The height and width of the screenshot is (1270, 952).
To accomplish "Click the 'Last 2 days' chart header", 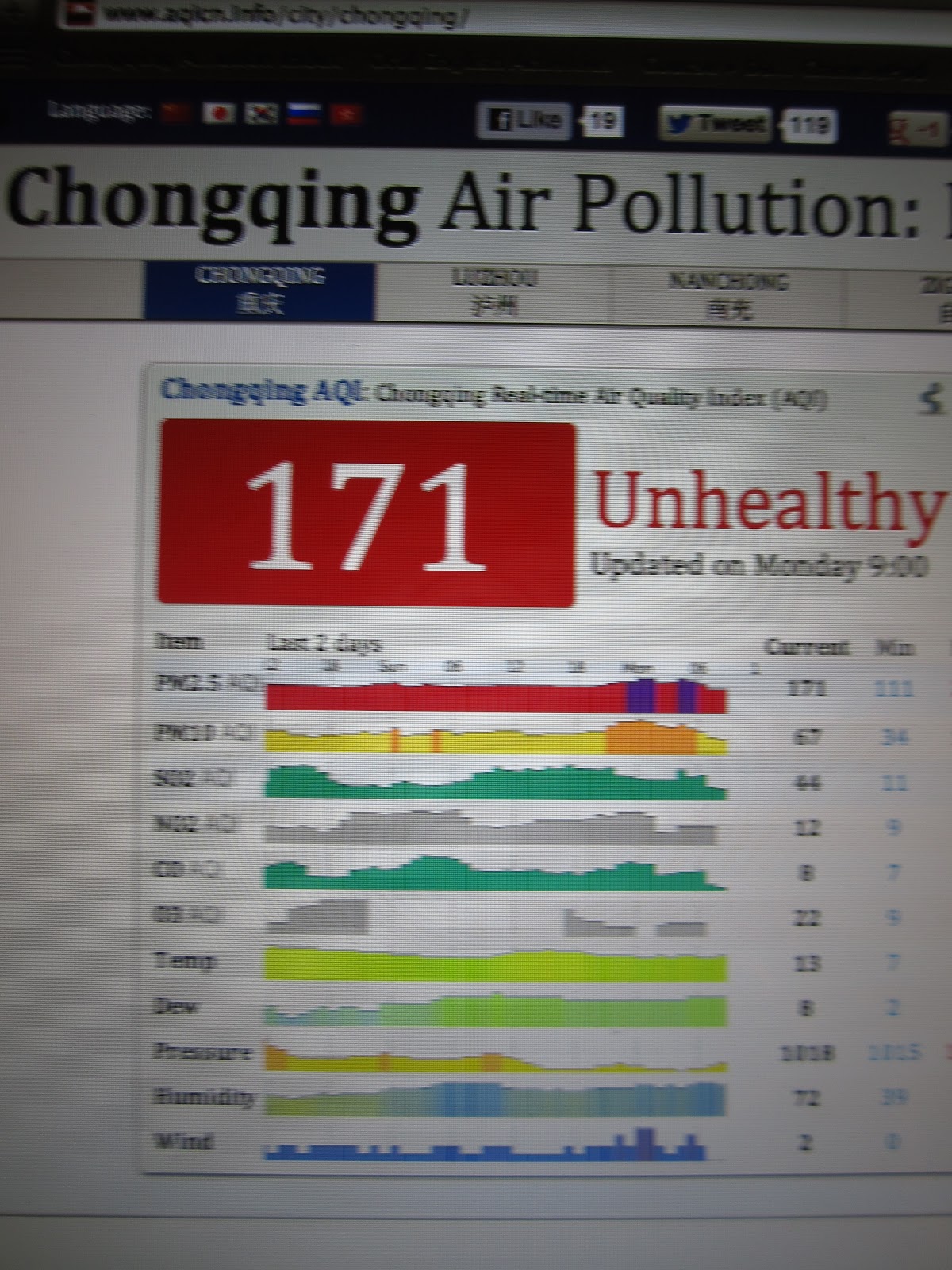I will pos(324,643).
